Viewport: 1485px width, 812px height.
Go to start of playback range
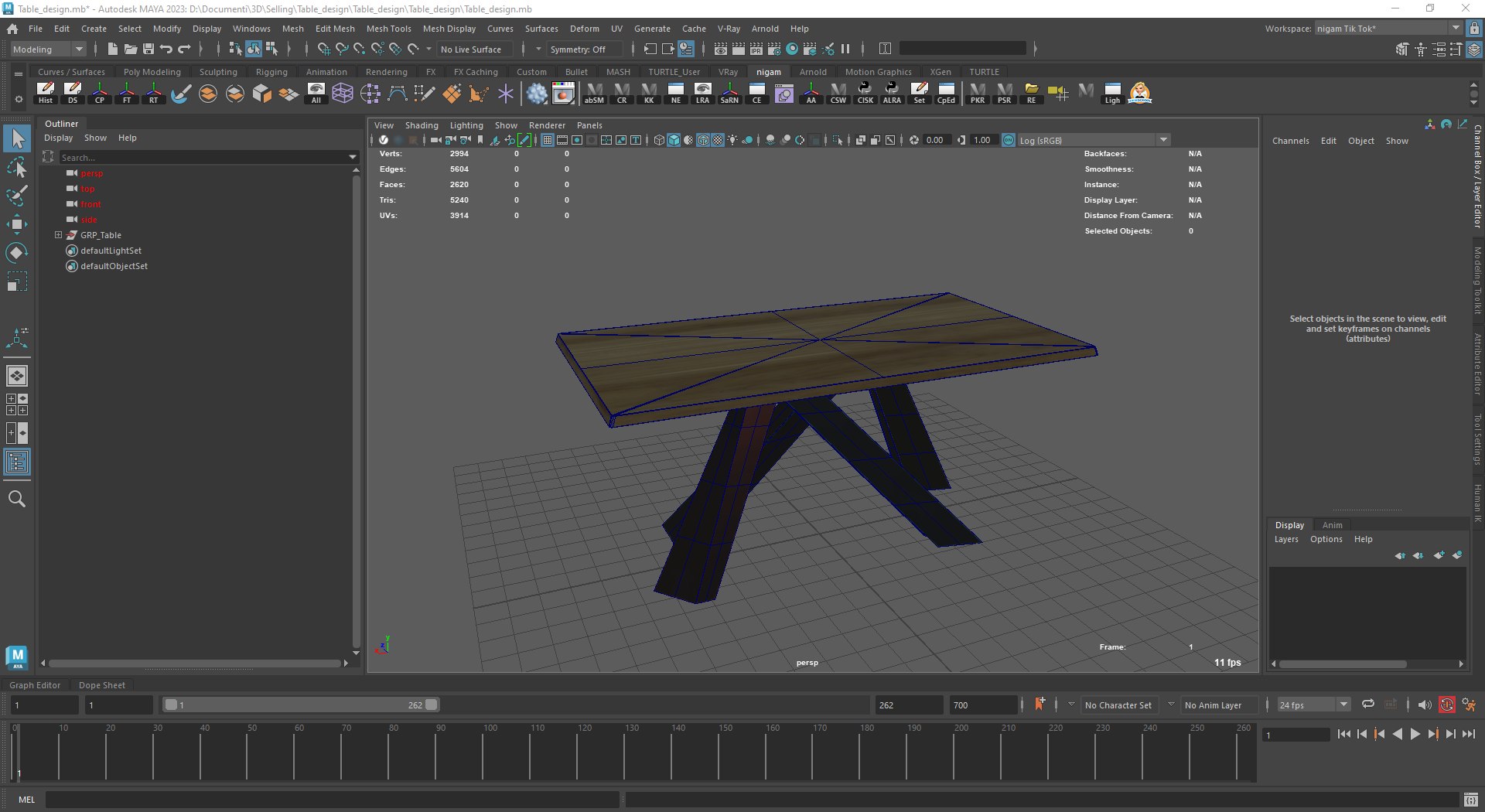click(x=1343, y=735)
